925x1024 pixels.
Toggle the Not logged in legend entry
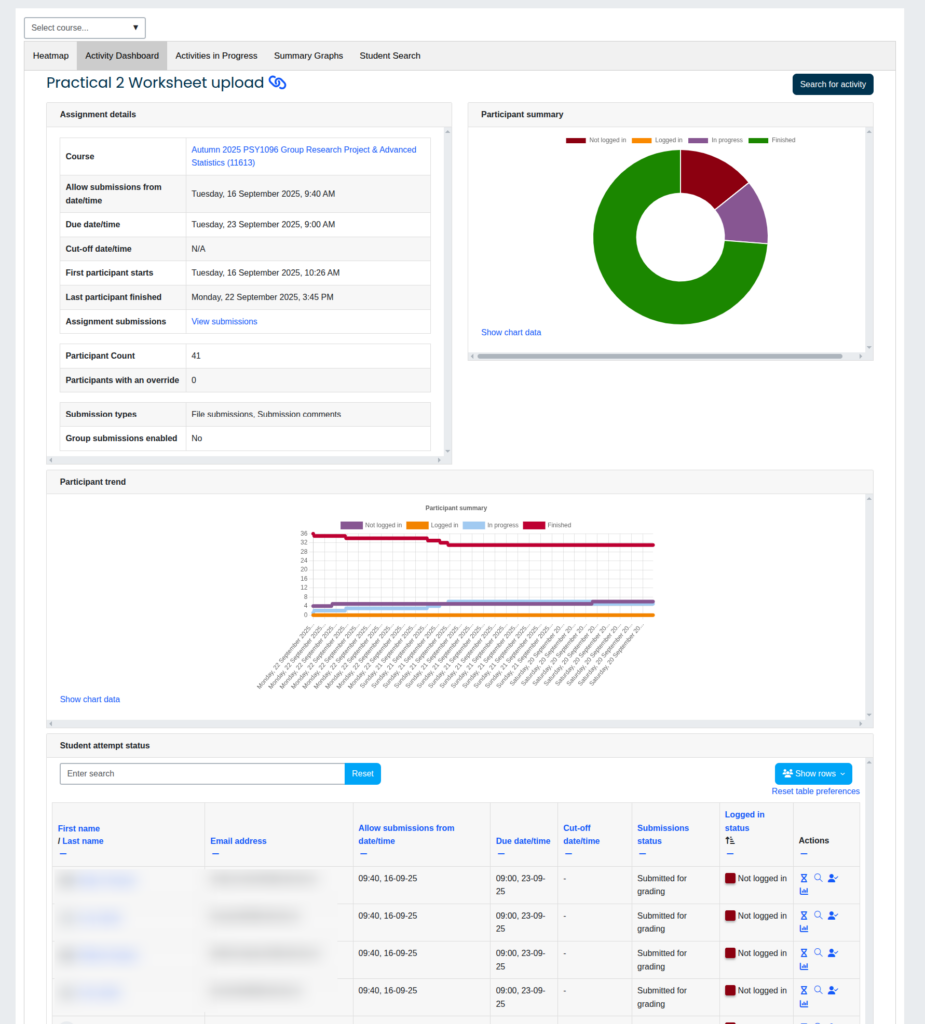[x=600, y=140]
